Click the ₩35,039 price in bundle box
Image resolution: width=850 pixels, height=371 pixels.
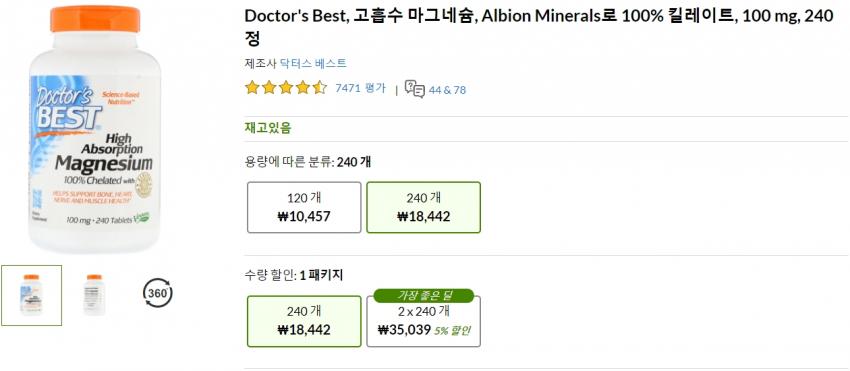click(404, 330)
